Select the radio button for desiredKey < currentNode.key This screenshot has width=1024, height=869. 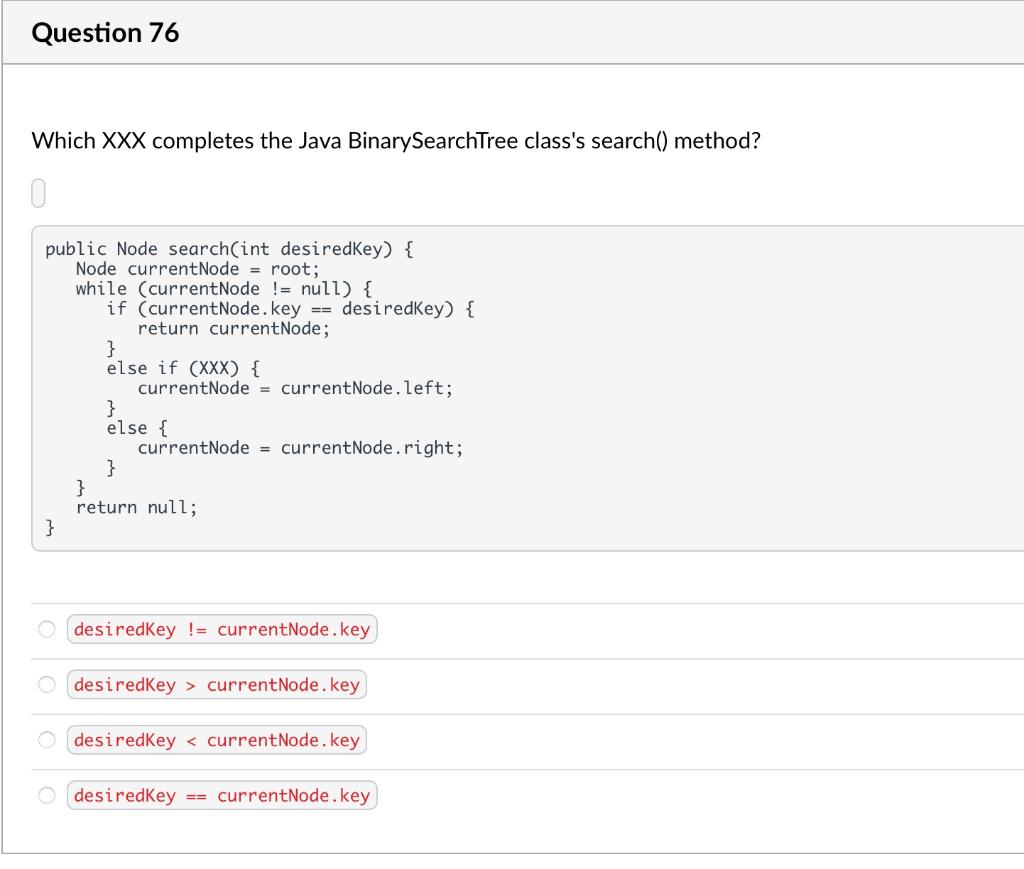[x=46, y=740]
